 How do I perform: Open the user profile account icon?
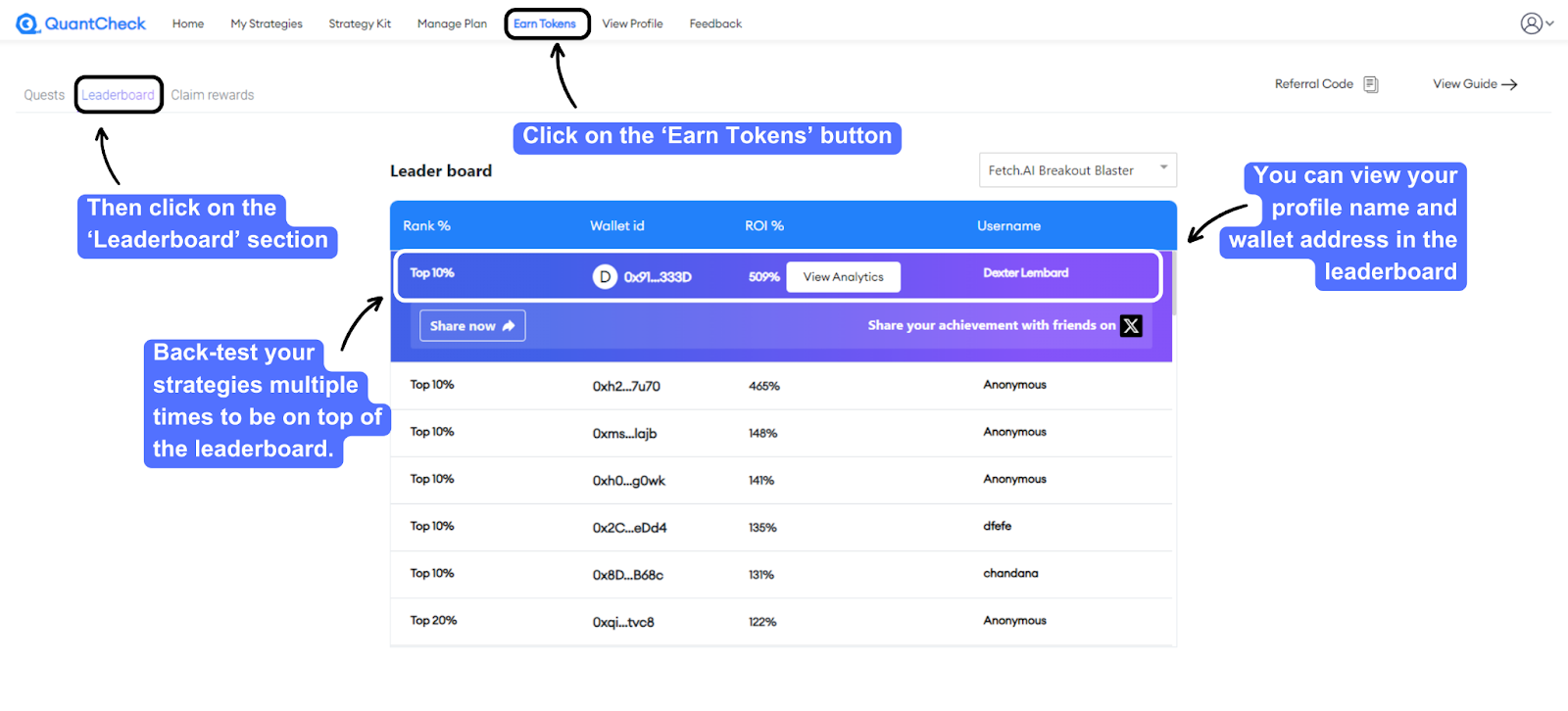coord(1531,24)
